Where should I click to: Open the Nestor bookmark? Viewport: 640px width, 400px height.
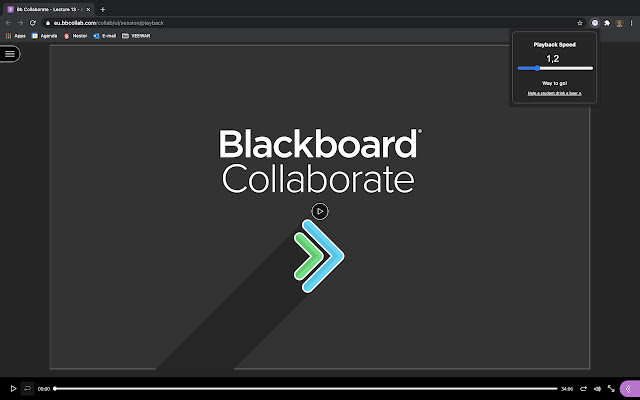76,36
